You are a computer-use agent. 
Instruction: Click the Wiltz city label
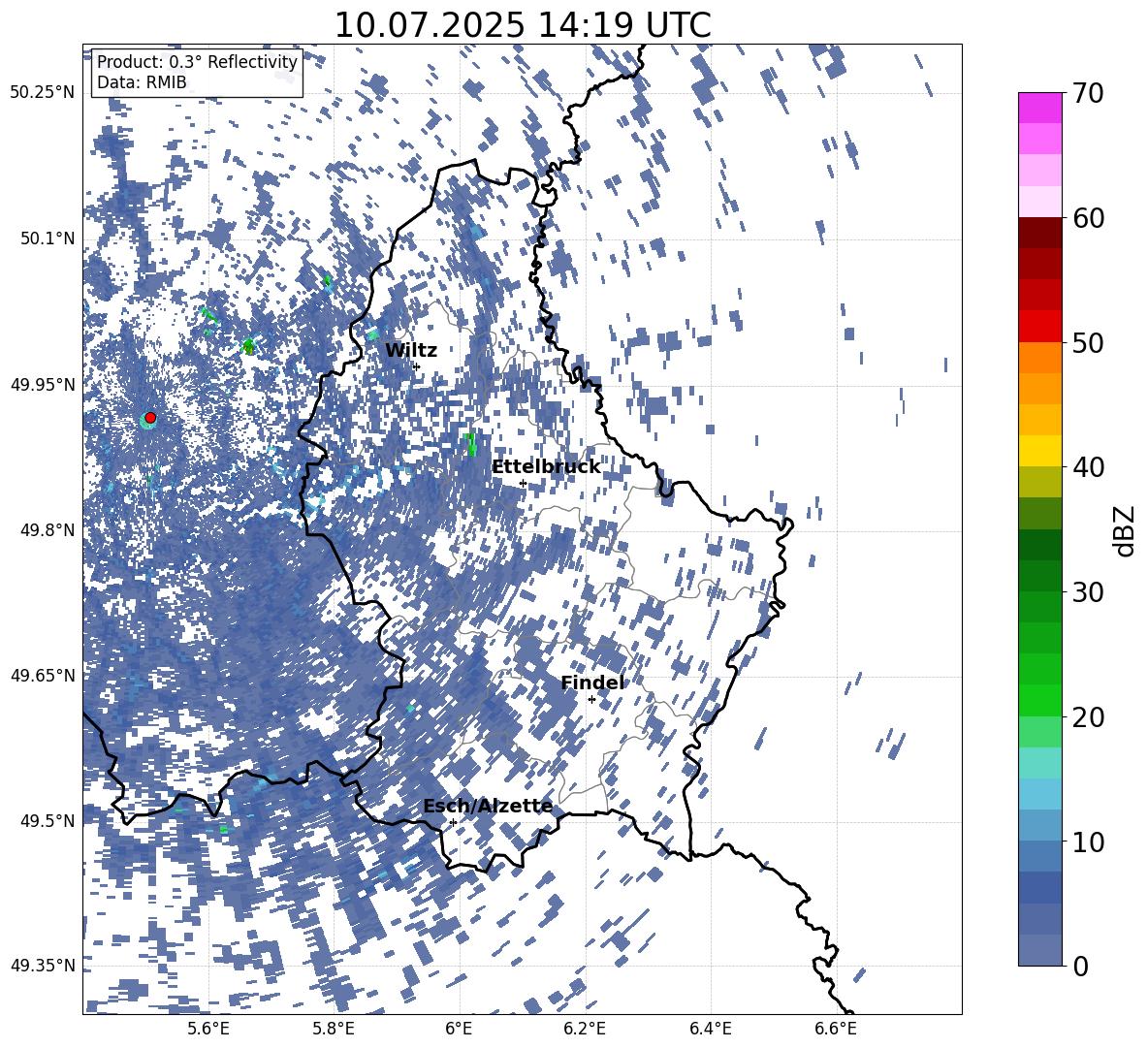pyautogui.click(x=411, y=351)
